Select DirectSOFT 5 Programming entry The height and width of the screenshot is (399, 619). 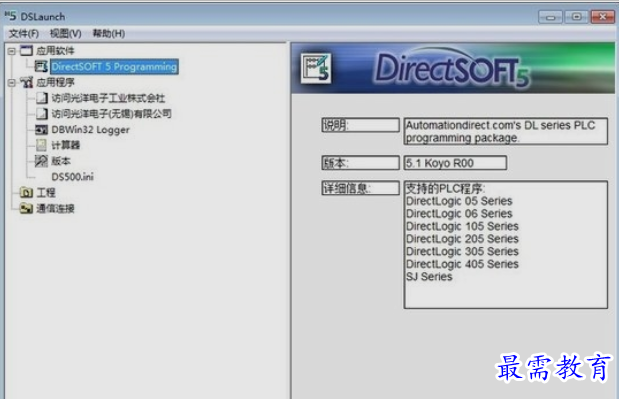pyautogui.click(x=114, y=66)
